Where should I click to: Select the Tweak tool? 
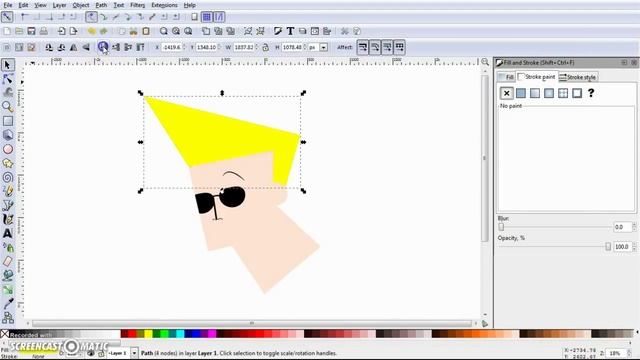(8, 93)
